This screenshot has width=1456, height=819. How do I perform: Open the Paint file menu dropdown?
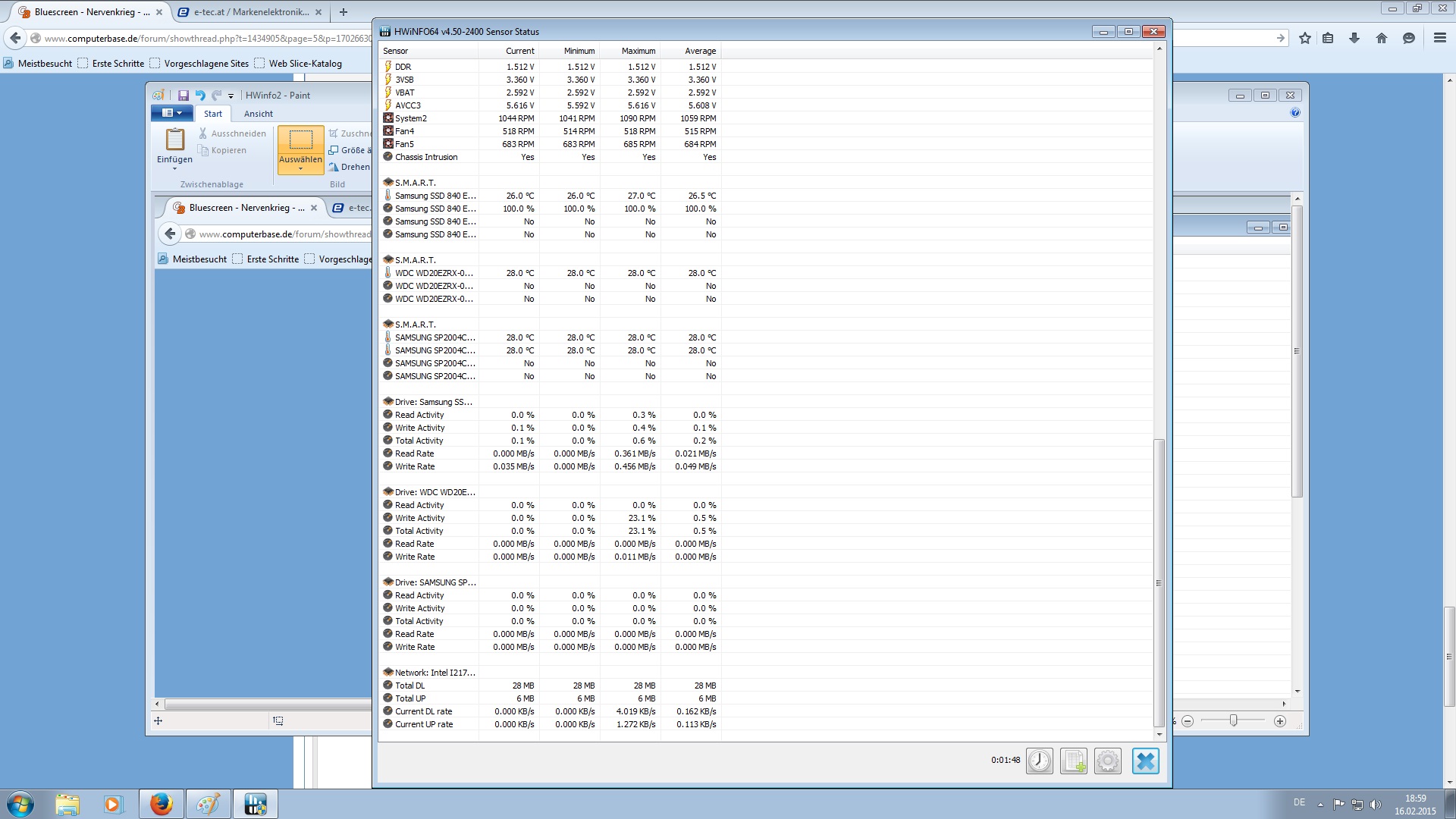(172, 113)
